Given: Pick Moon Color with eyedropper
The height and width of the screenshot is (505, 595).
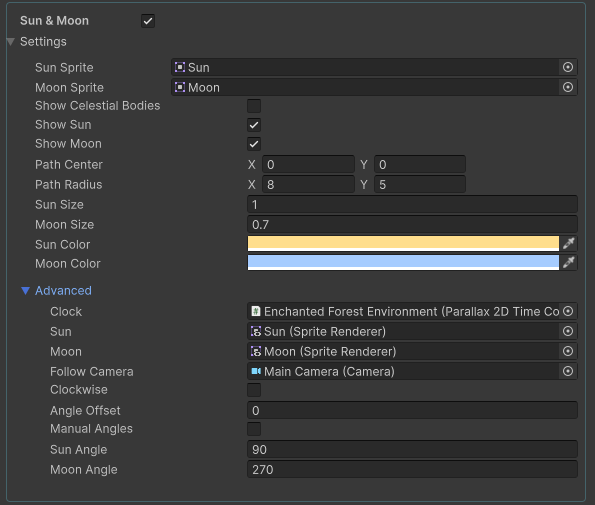Looking at the screenshot, I should coord(568,262).
